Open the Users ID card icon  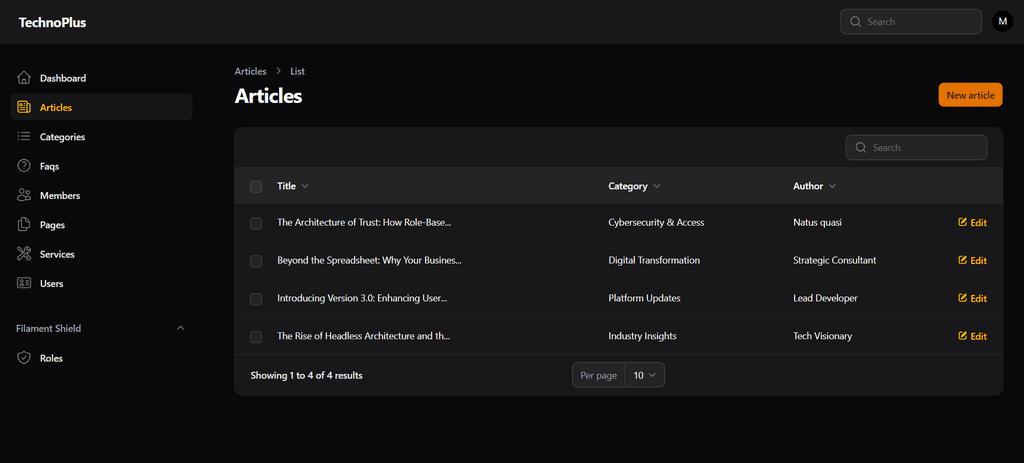coord(24,283)
